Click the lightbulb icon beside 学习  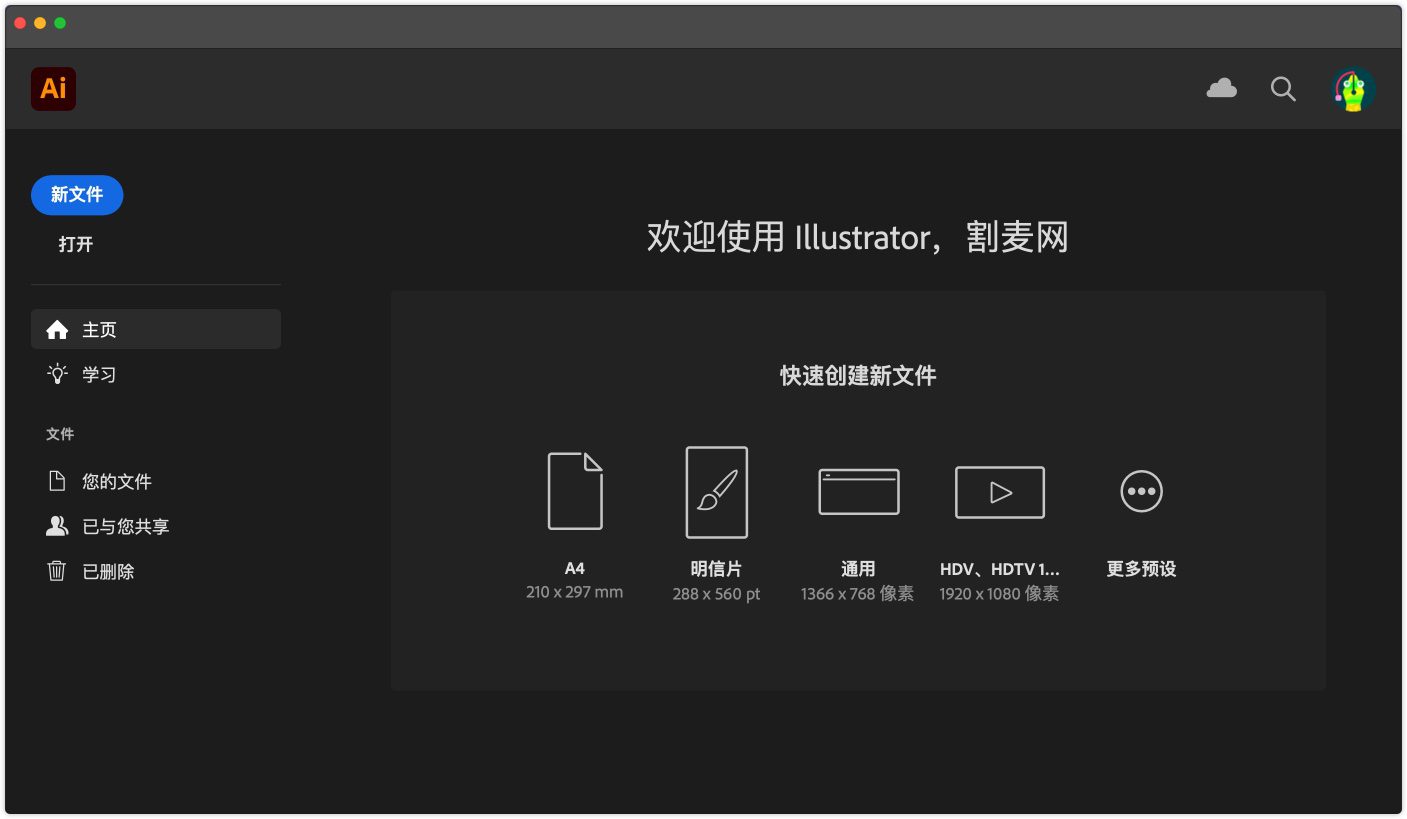click(57, 374)
